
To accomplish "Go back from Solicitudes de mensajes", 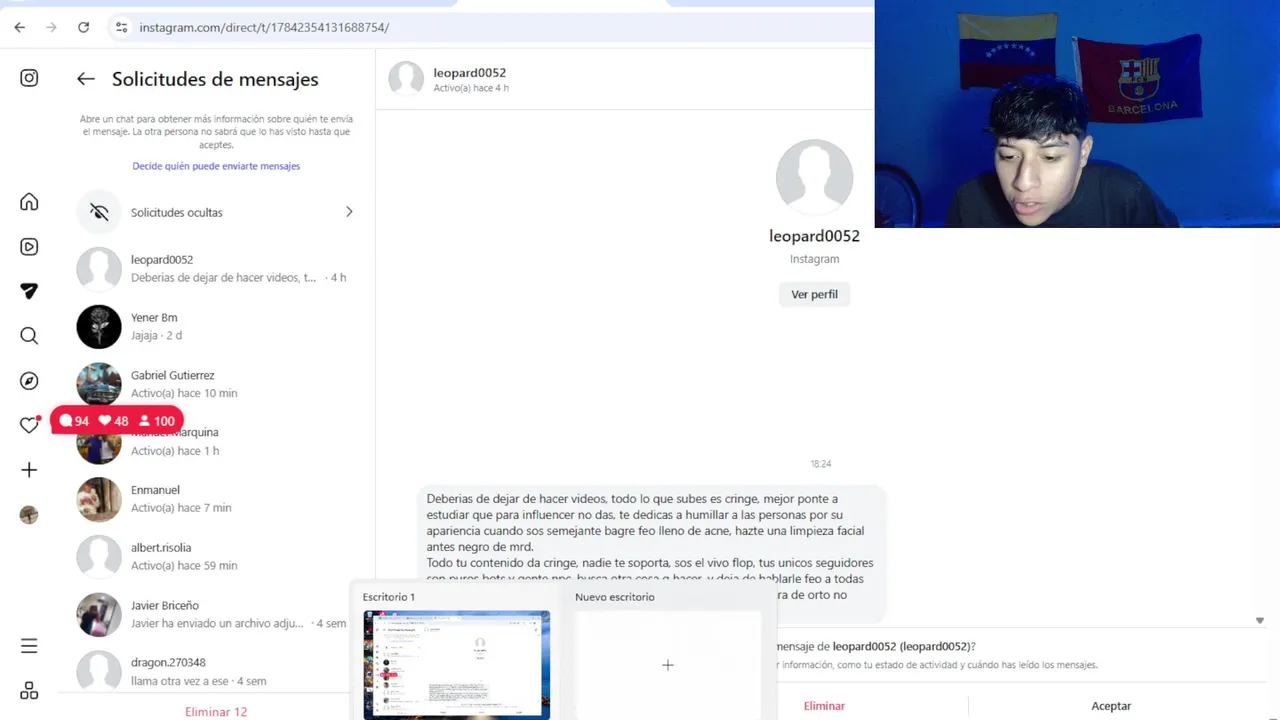I will (86, 79).
